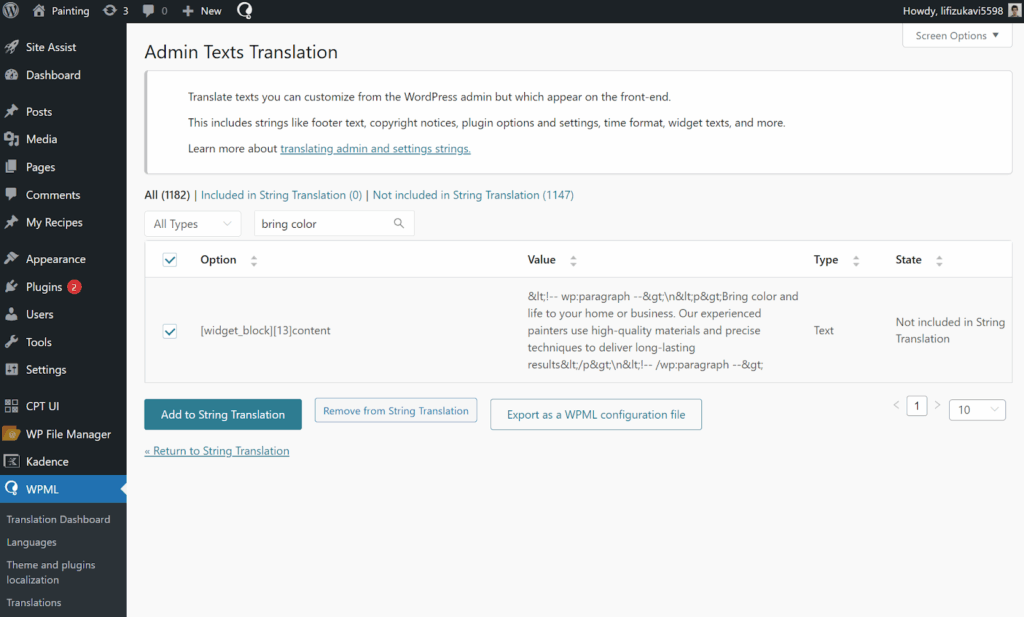The image size is (1024, 617).
Task: Follow the translating admin and settings strings link
Action: pos(375,147)
